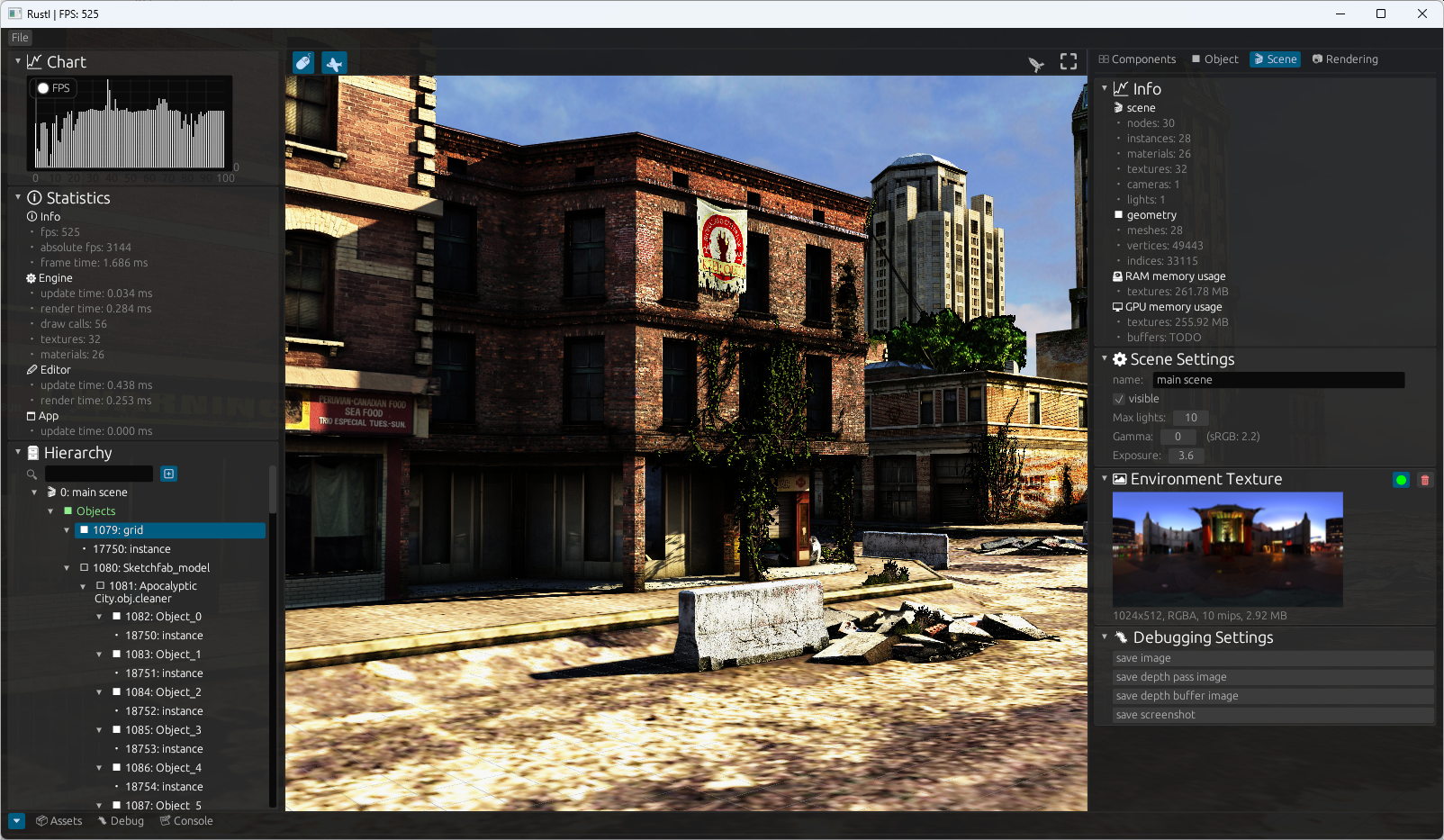Screen dimensions: 1444x840
Task: Toggle square box of 1082: Object_0
Action: pos(117,617)
